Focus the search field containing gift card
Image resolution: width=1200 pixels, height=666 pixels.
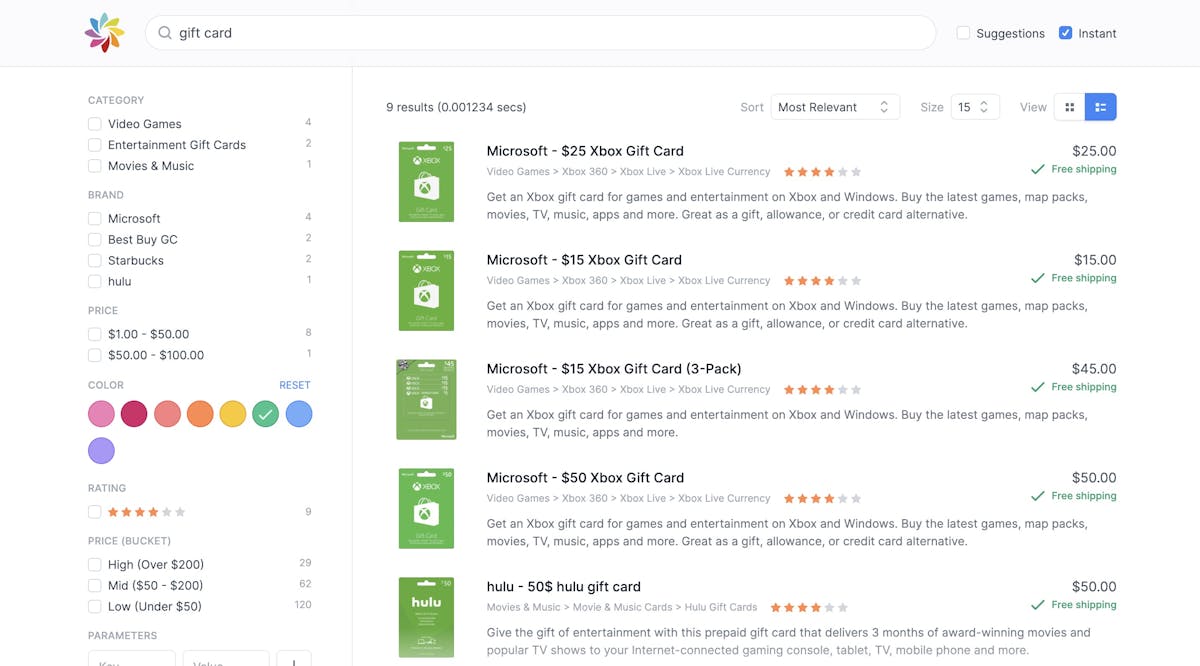[541, 33]
